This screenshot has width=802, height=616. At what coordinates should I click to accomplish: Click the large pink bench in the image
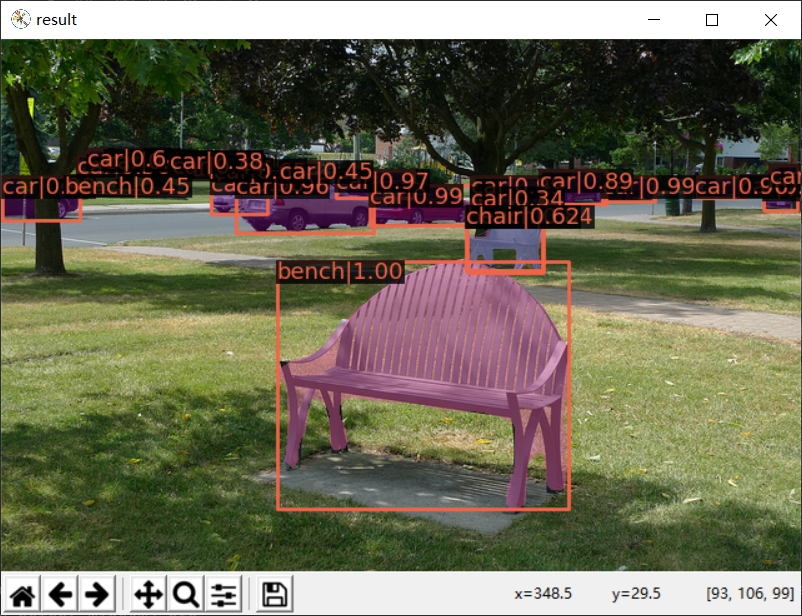click(x=425, y=384)
